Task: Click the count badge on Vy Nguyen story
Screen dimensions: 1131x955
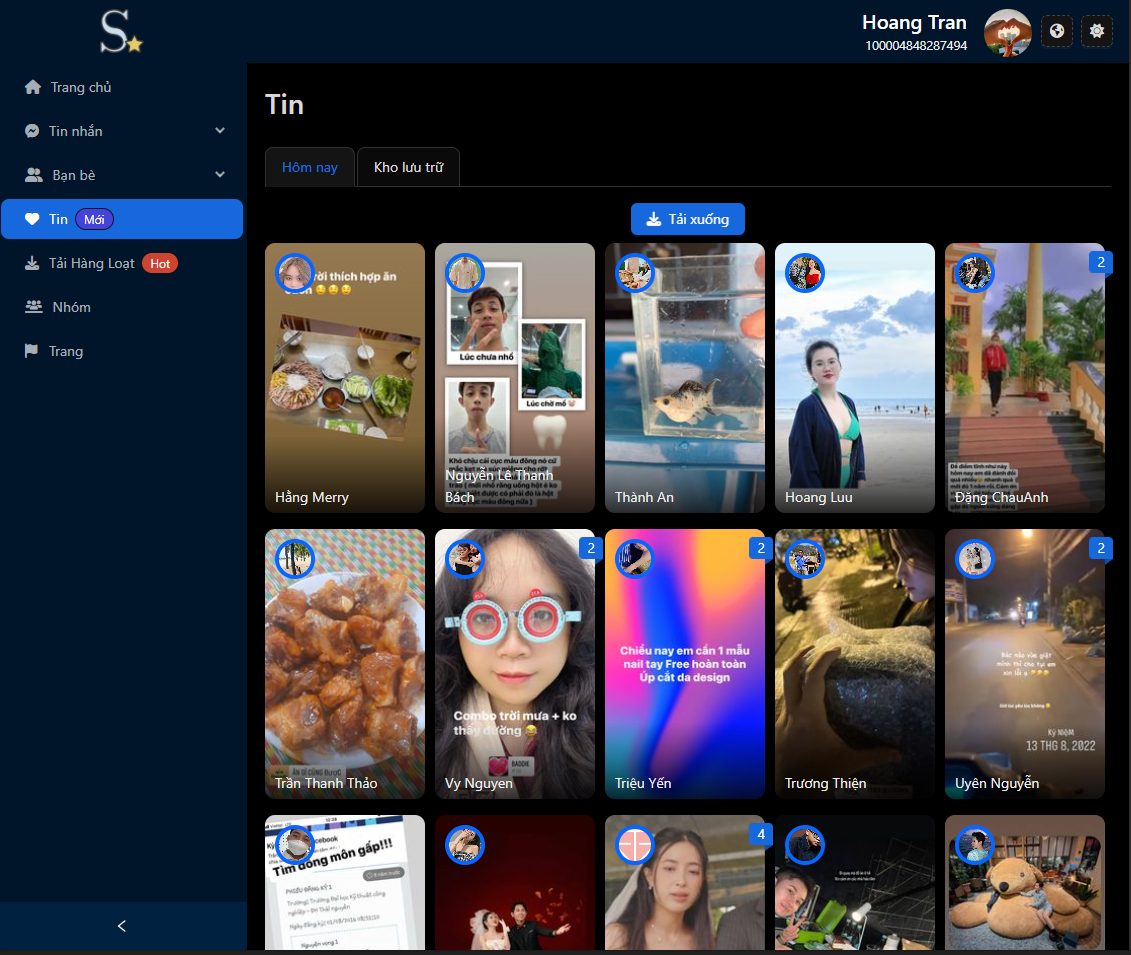Action: [x=590, y=548]
